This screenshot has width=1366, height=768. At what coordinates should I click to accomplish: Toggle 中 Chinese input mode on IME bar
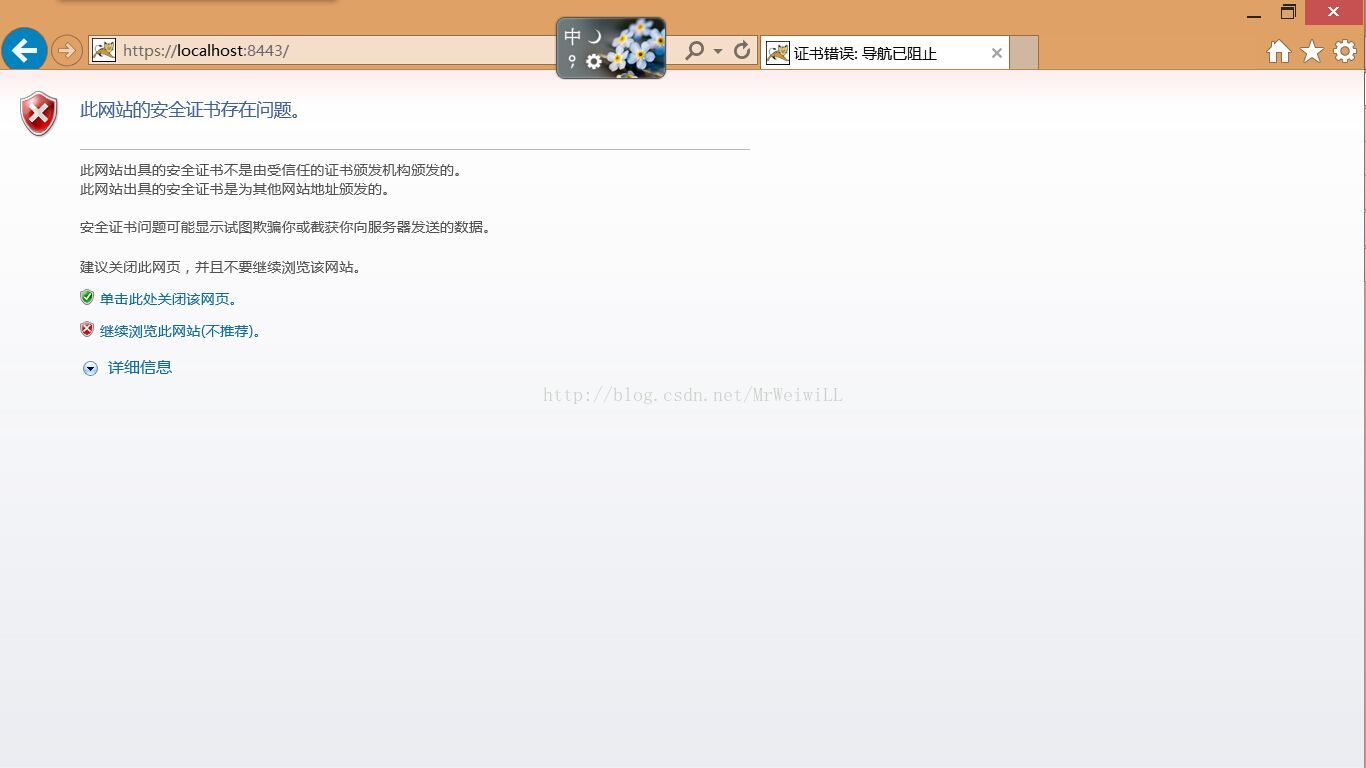tap(572, 37)
